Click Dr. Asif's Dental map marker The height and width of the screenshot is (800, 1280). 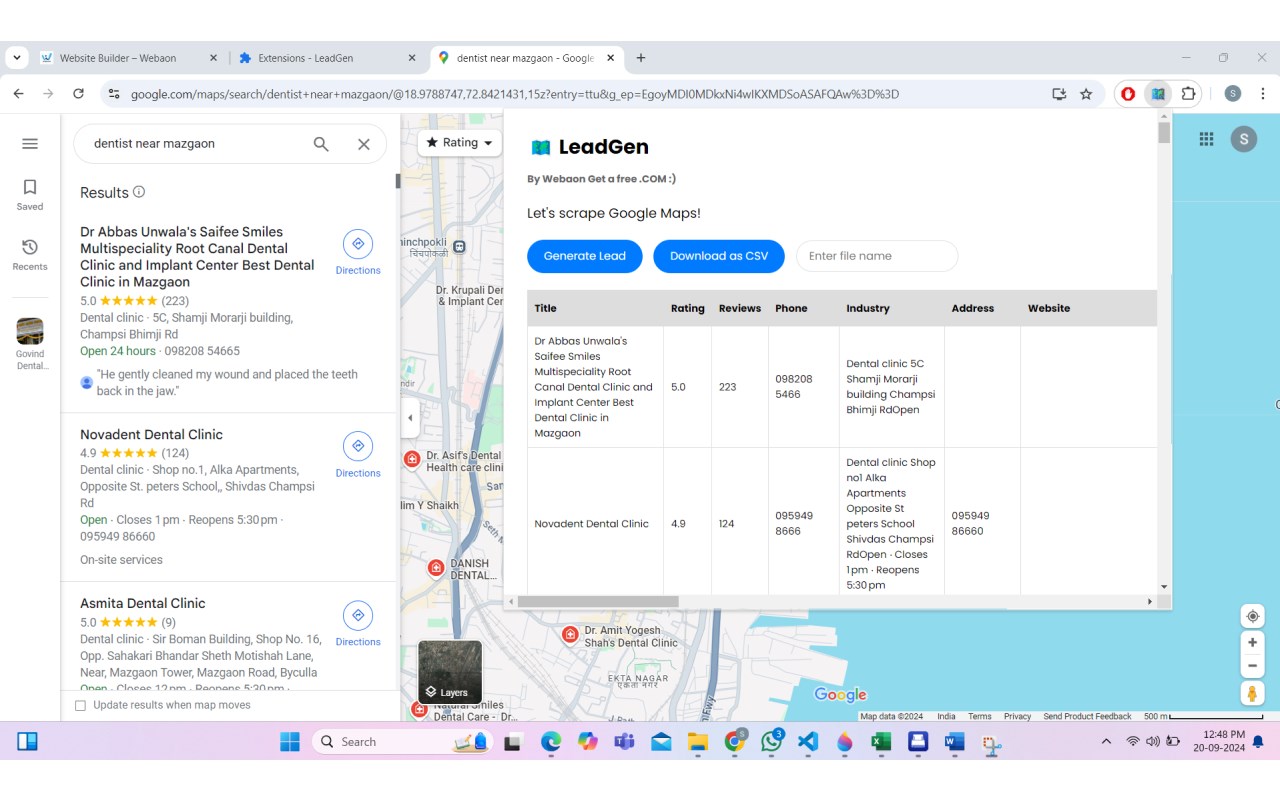coord(411,459)
